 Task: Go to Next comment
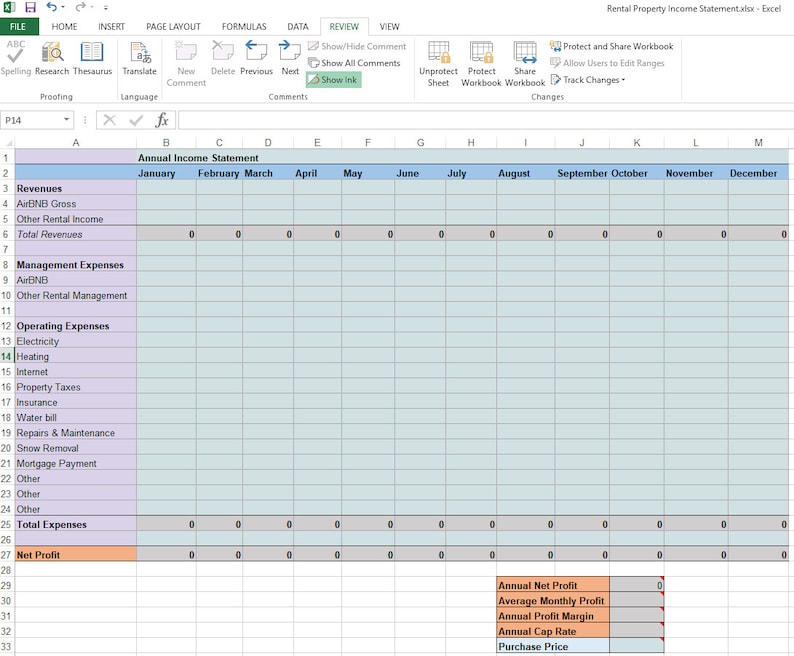tap(290, 58)
